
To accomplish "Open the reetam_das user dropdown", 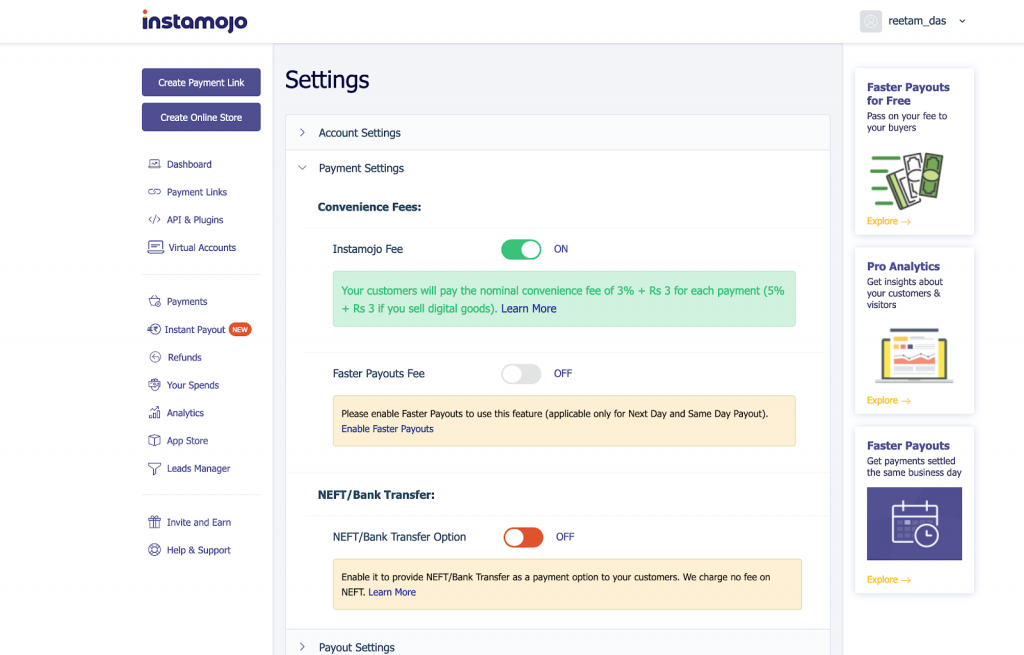I will pyautogui.click(x=914, y=21).
